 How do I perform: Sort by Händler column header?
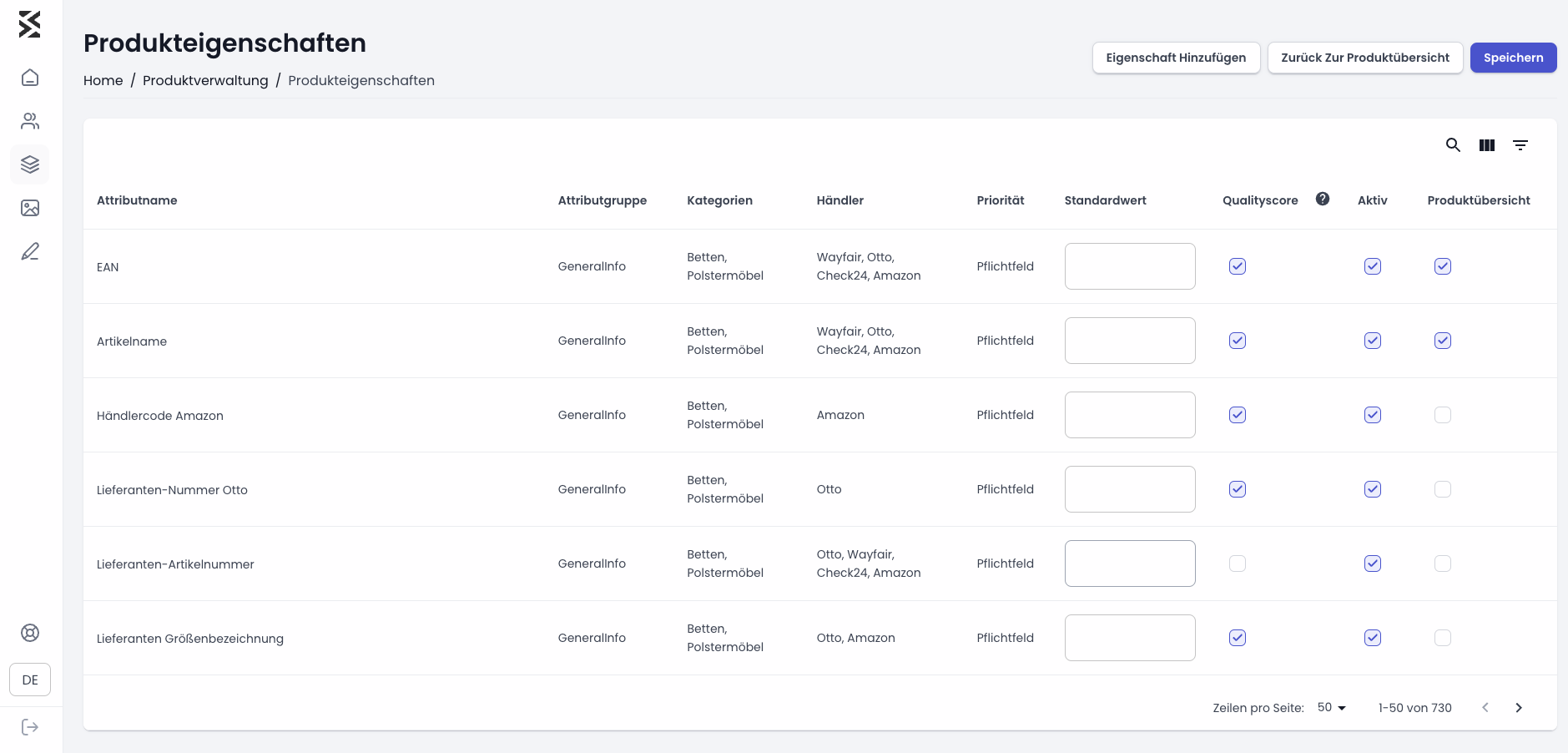pos(840,200)
